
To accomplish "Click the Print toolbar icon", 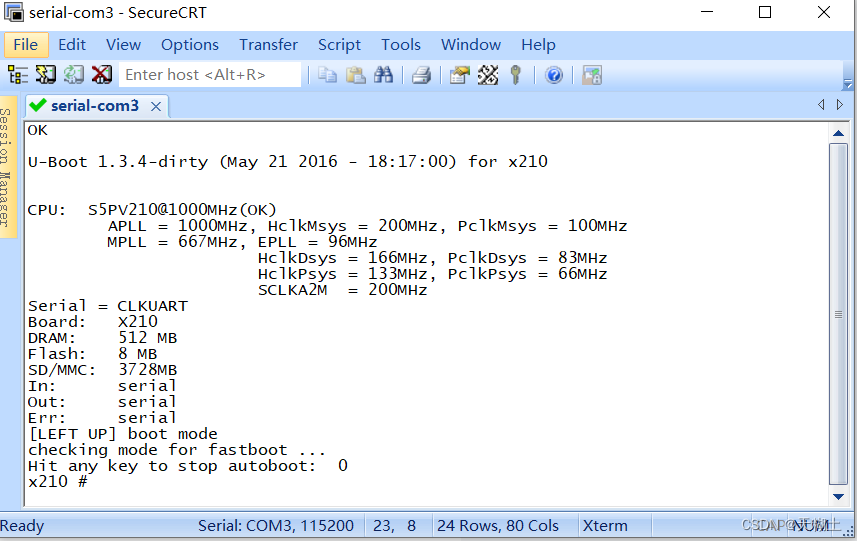I will (421, 75).
